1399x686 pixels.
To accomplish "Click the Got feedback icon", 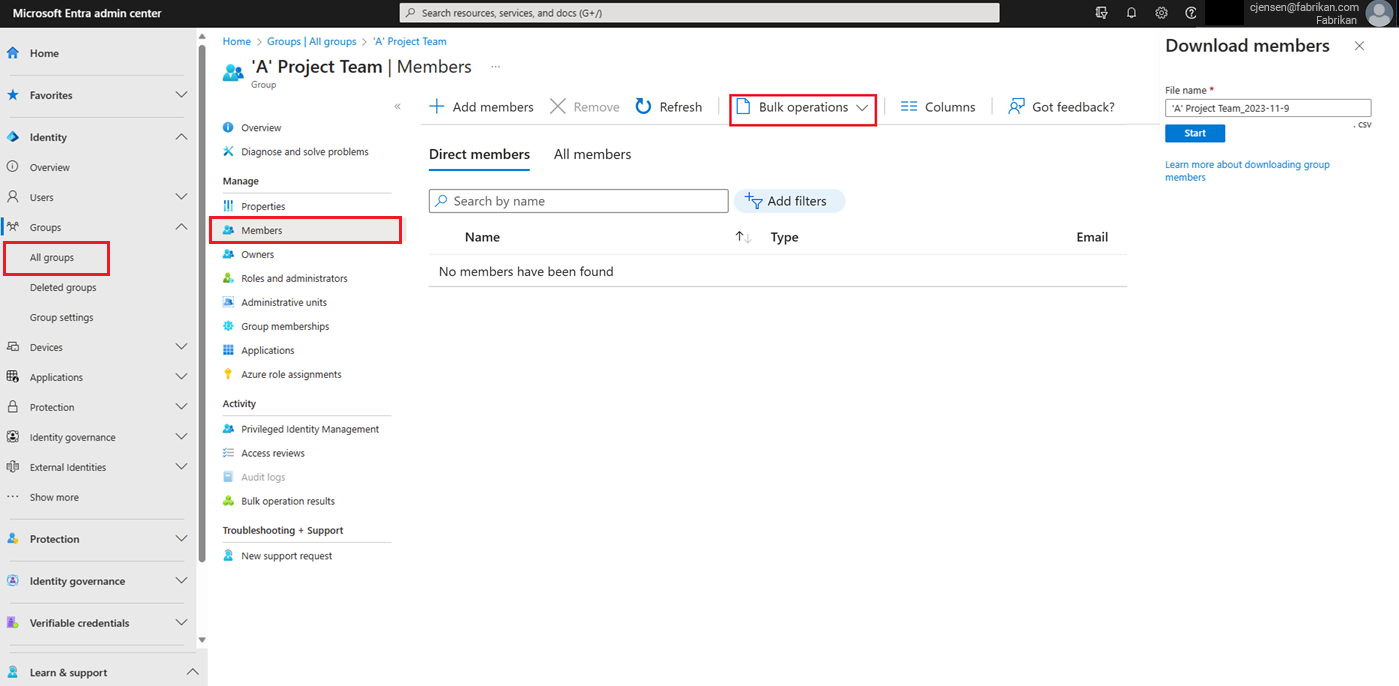I will pos(1016,106).
